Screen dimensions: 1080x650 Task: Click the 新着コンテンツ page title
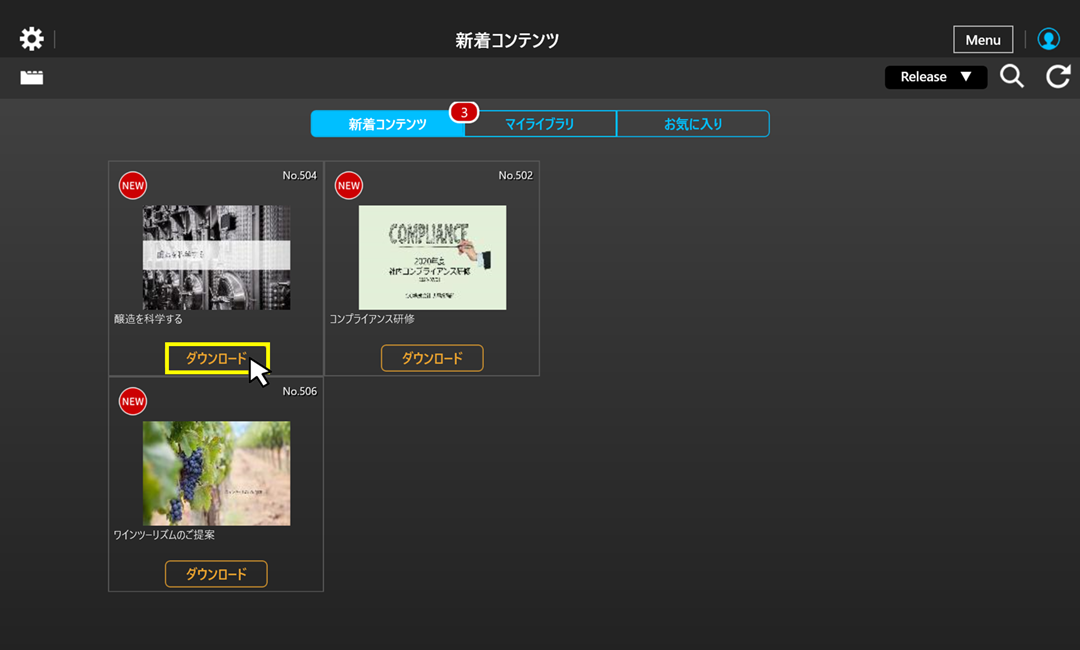pos(507,41)
